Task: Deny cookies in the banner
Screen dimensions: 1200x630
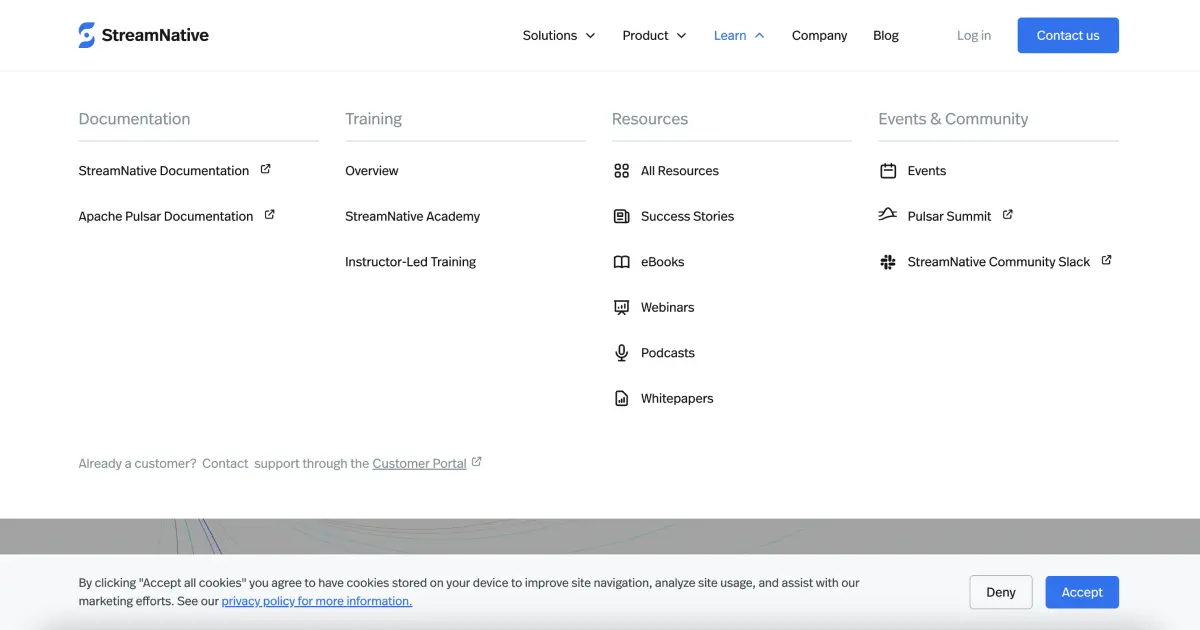Action: click(x=1001, y=592)
